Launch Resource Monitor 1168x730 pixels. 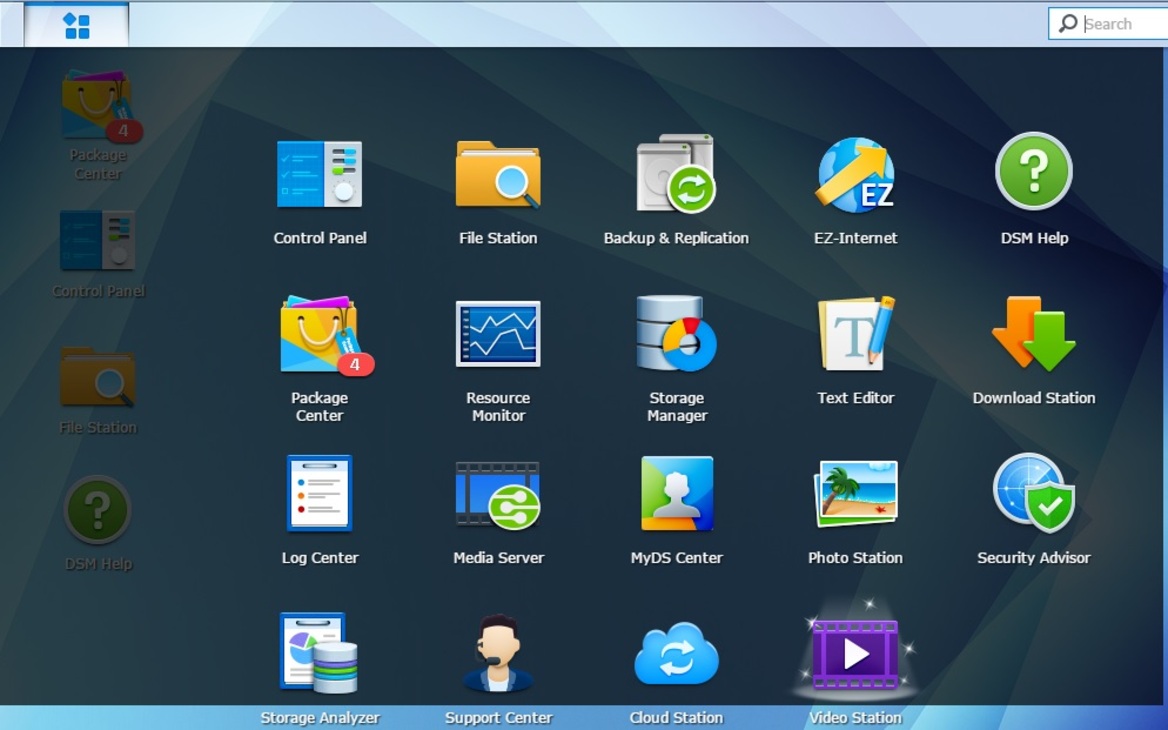coord(498,334)
